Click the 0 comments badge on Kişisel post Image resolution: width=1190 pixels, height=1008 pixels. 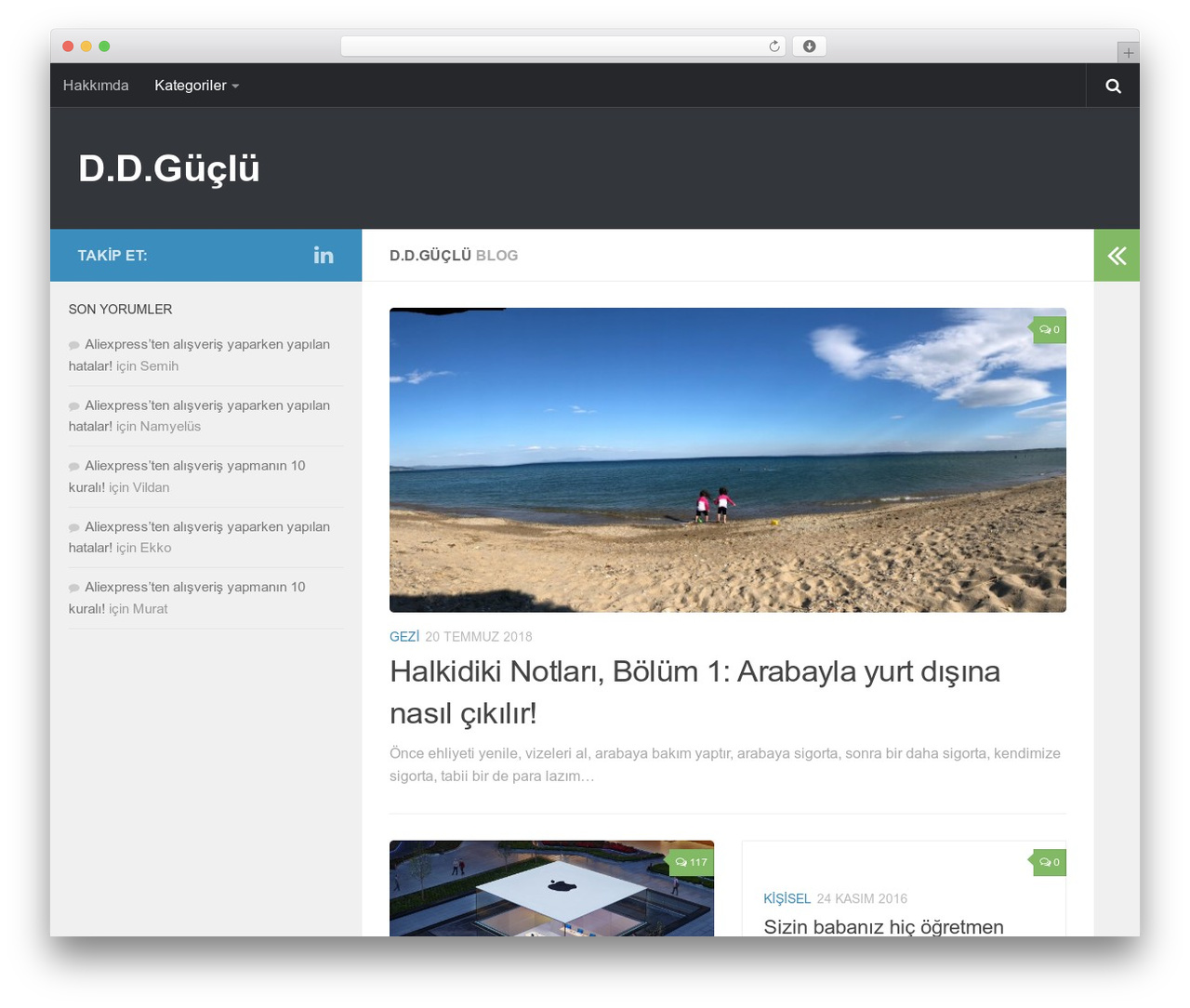pos(1049,863)
